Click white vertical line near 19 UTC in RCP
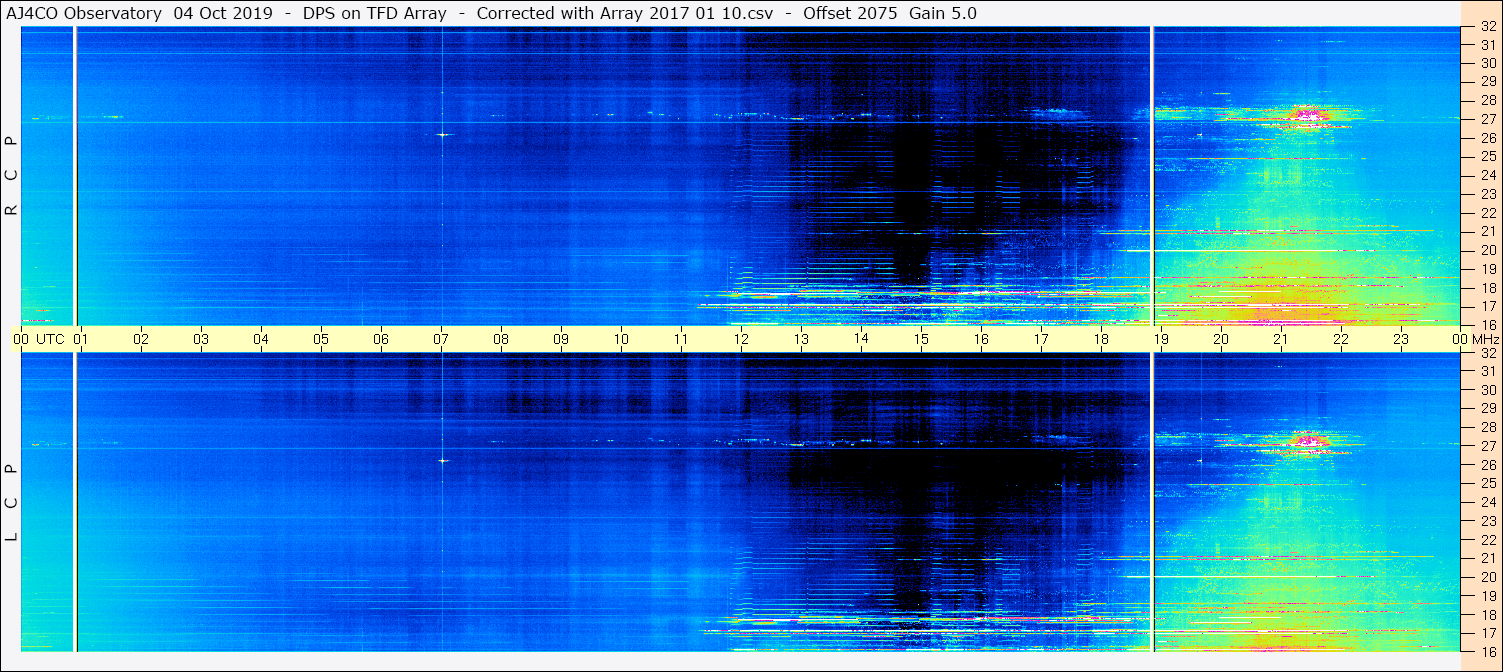1503x672 pixels. (x=1153, y=175)
